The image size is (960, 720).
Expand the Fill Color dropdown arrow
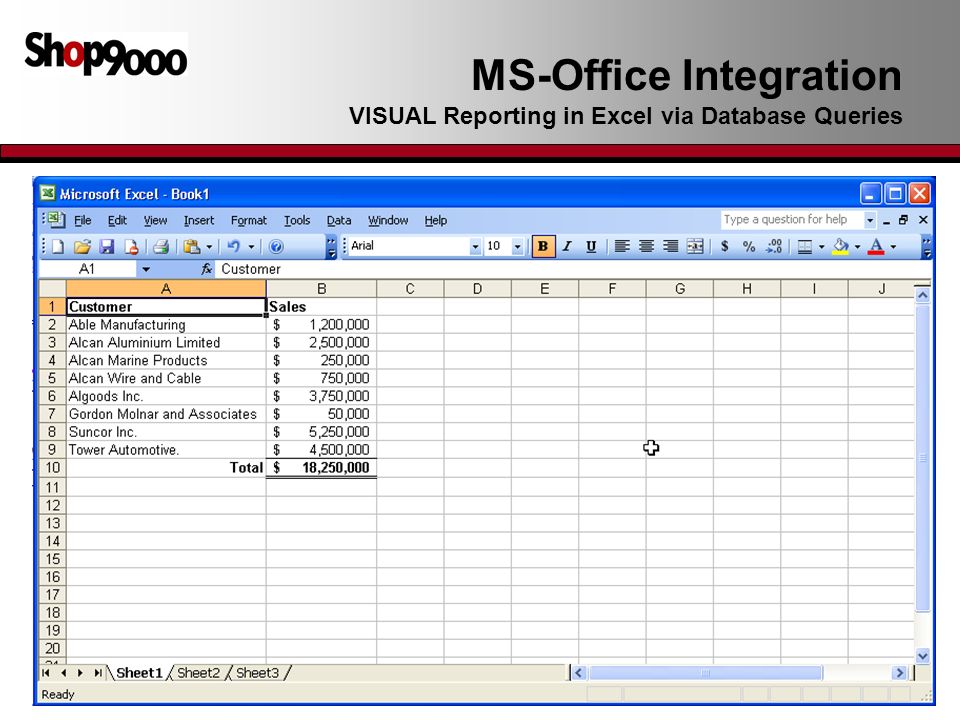tap(857, 247)
